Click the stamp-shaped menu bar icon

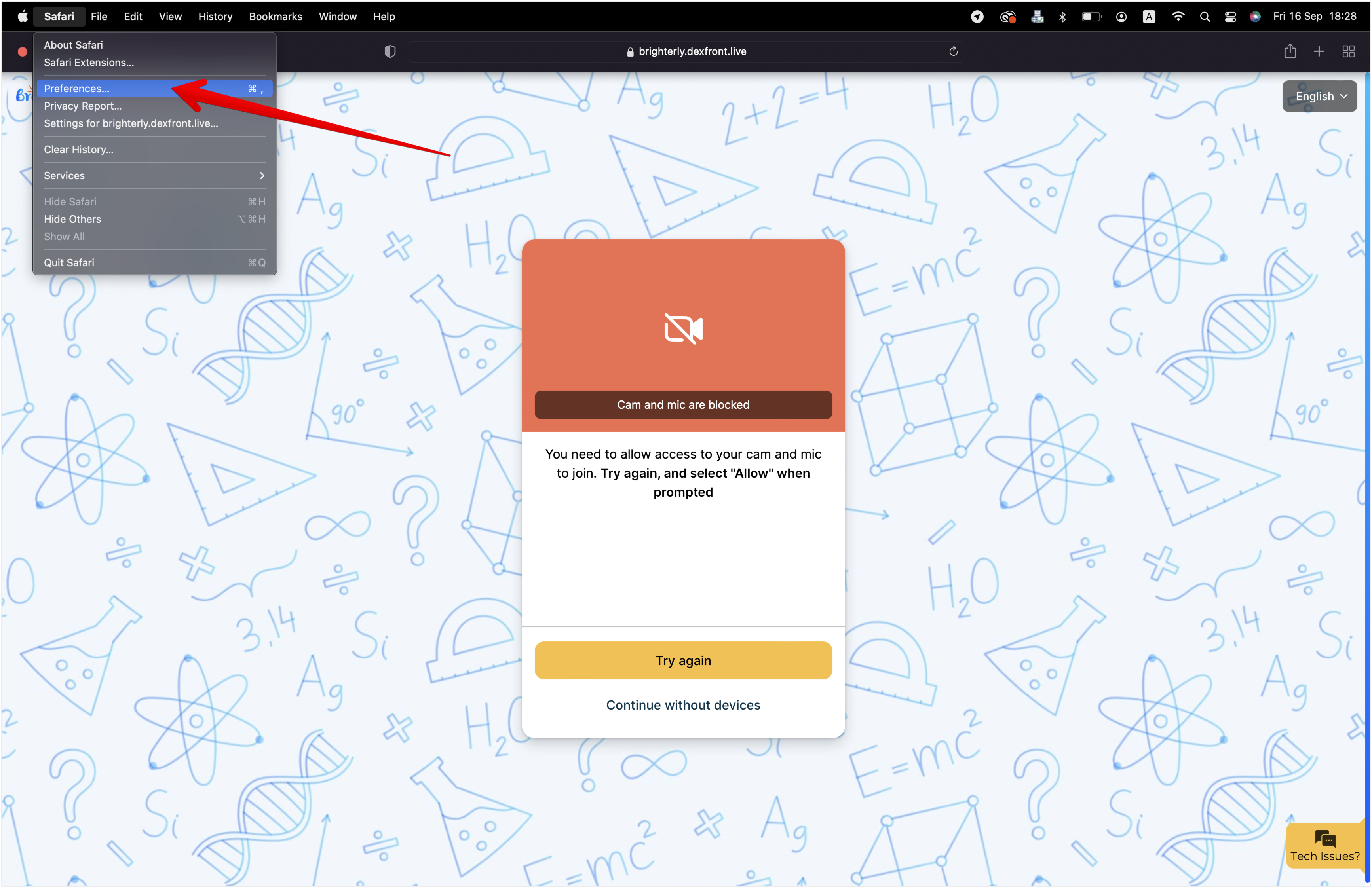1037,17
